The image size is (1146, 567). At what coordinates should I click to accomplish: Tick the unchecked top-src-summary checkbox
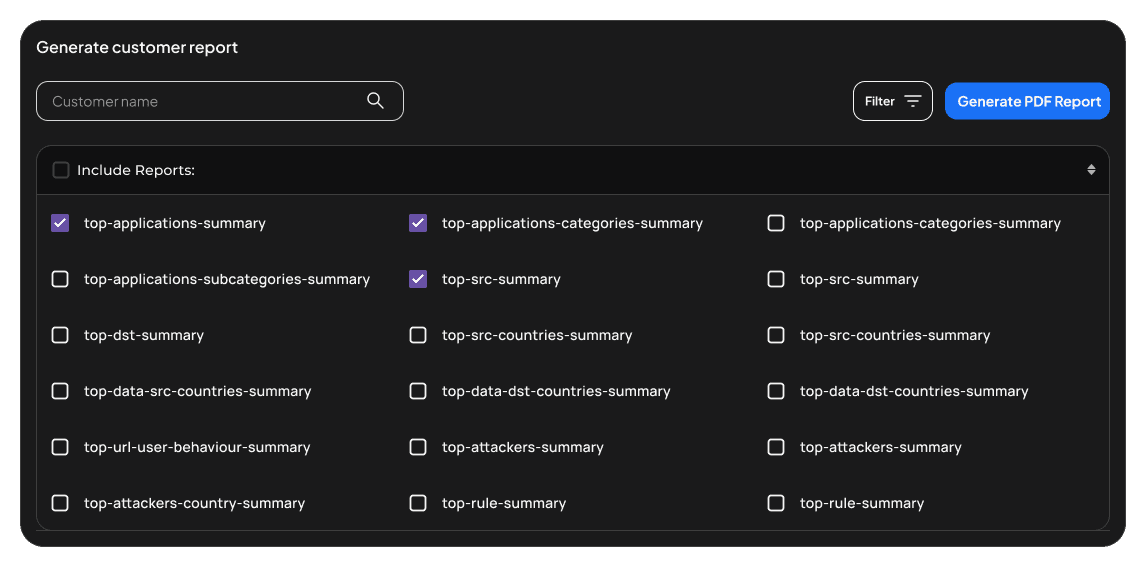(x=775, y=279)
